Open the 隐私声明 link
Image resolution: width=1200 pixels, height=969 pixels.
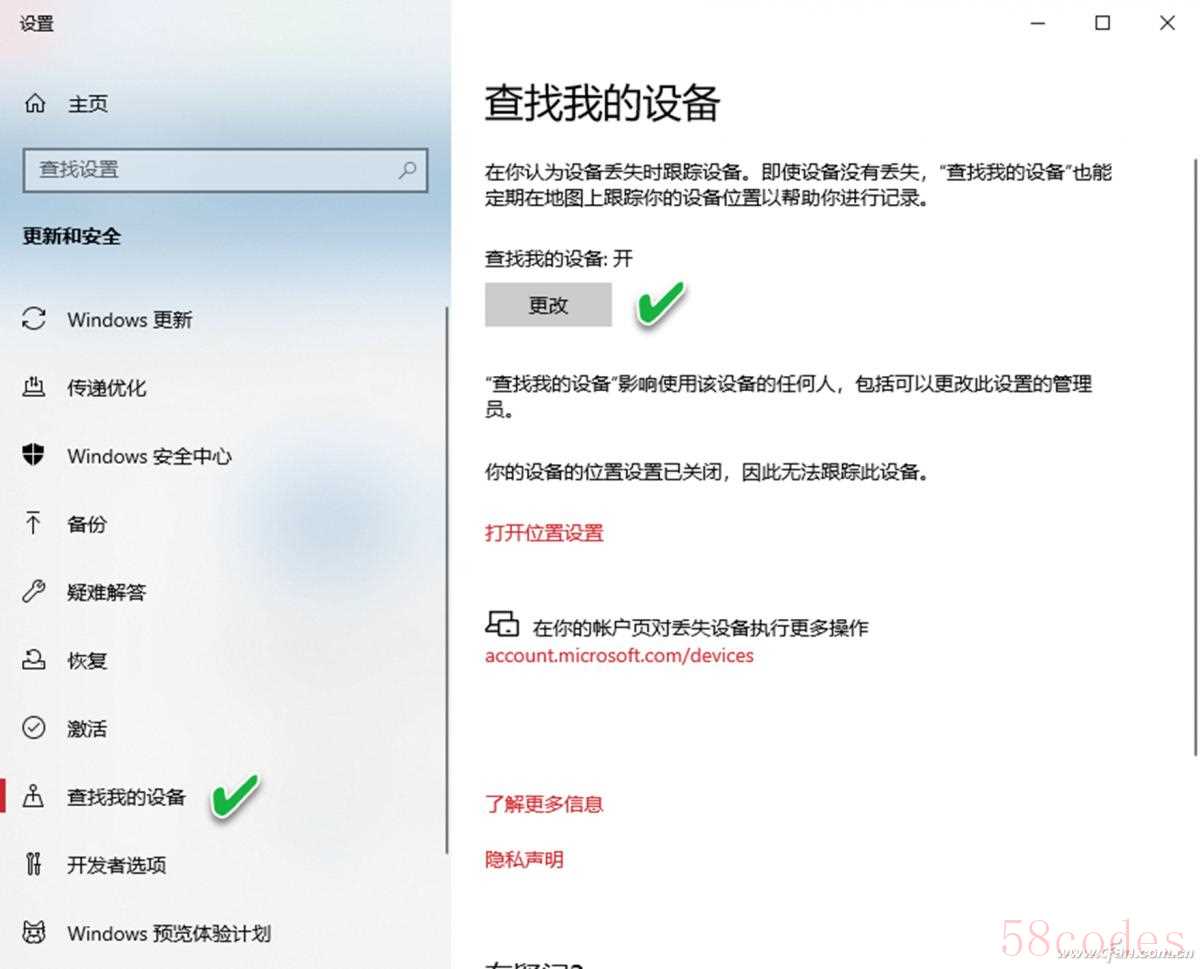[x=524, y=859]
